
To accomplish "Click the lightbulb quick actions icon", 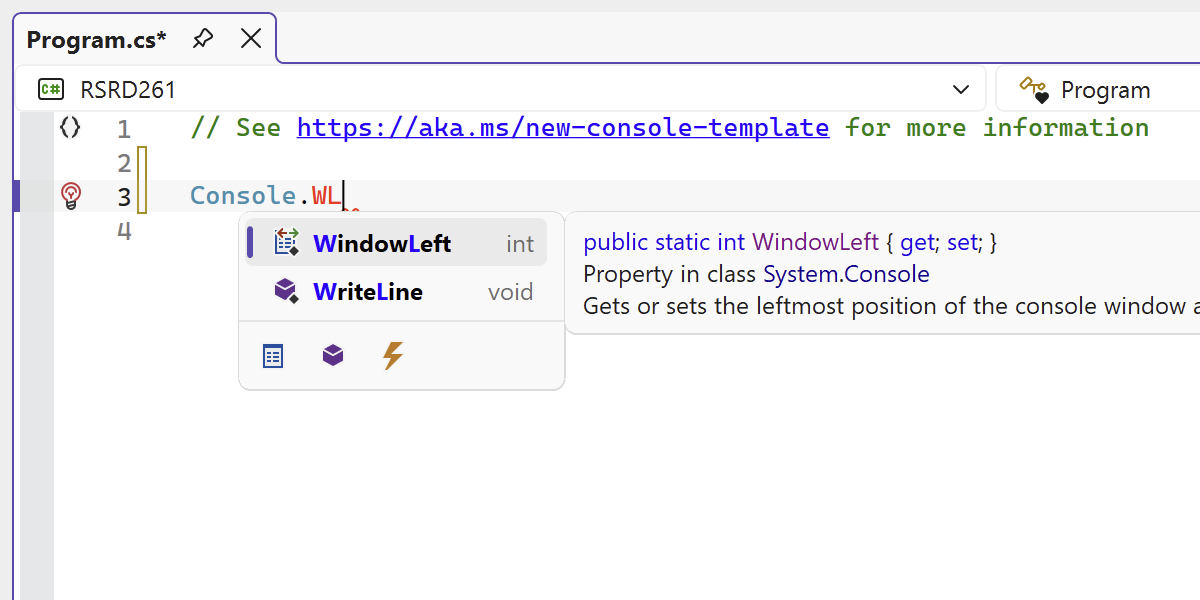I will click(x=71, y=195).
